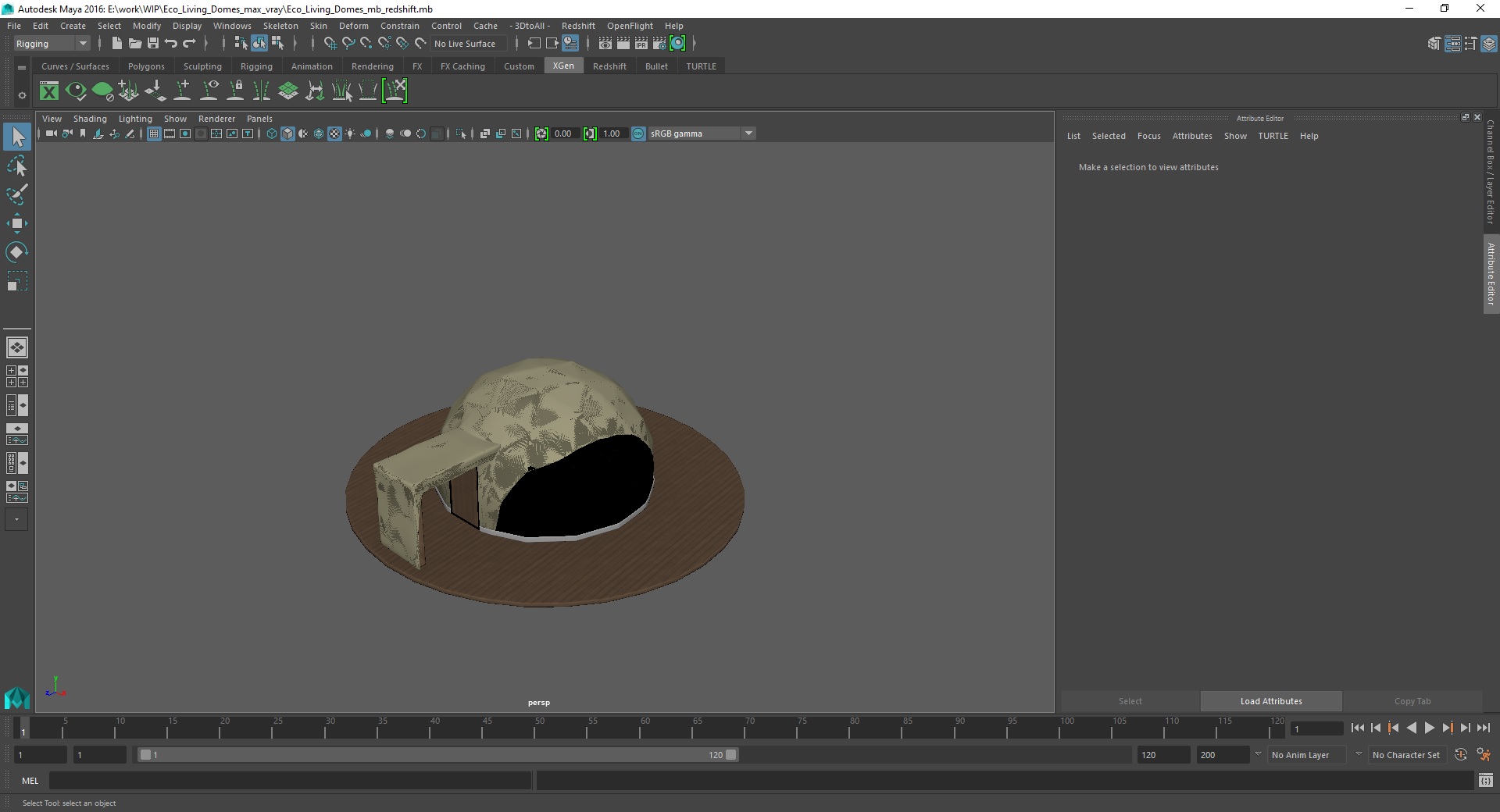Toggle the film gate viewport icon
This screenshot has width=1500, height=812.
(170, 134)
